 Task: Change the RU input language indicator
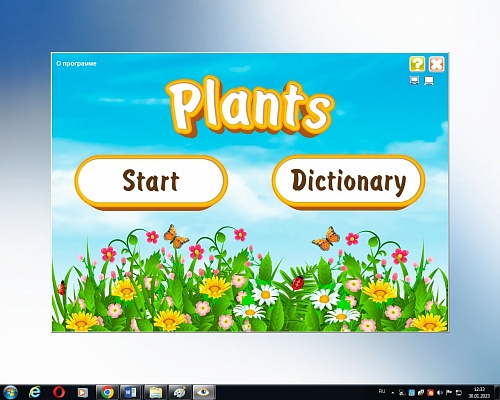coord(382,391)
